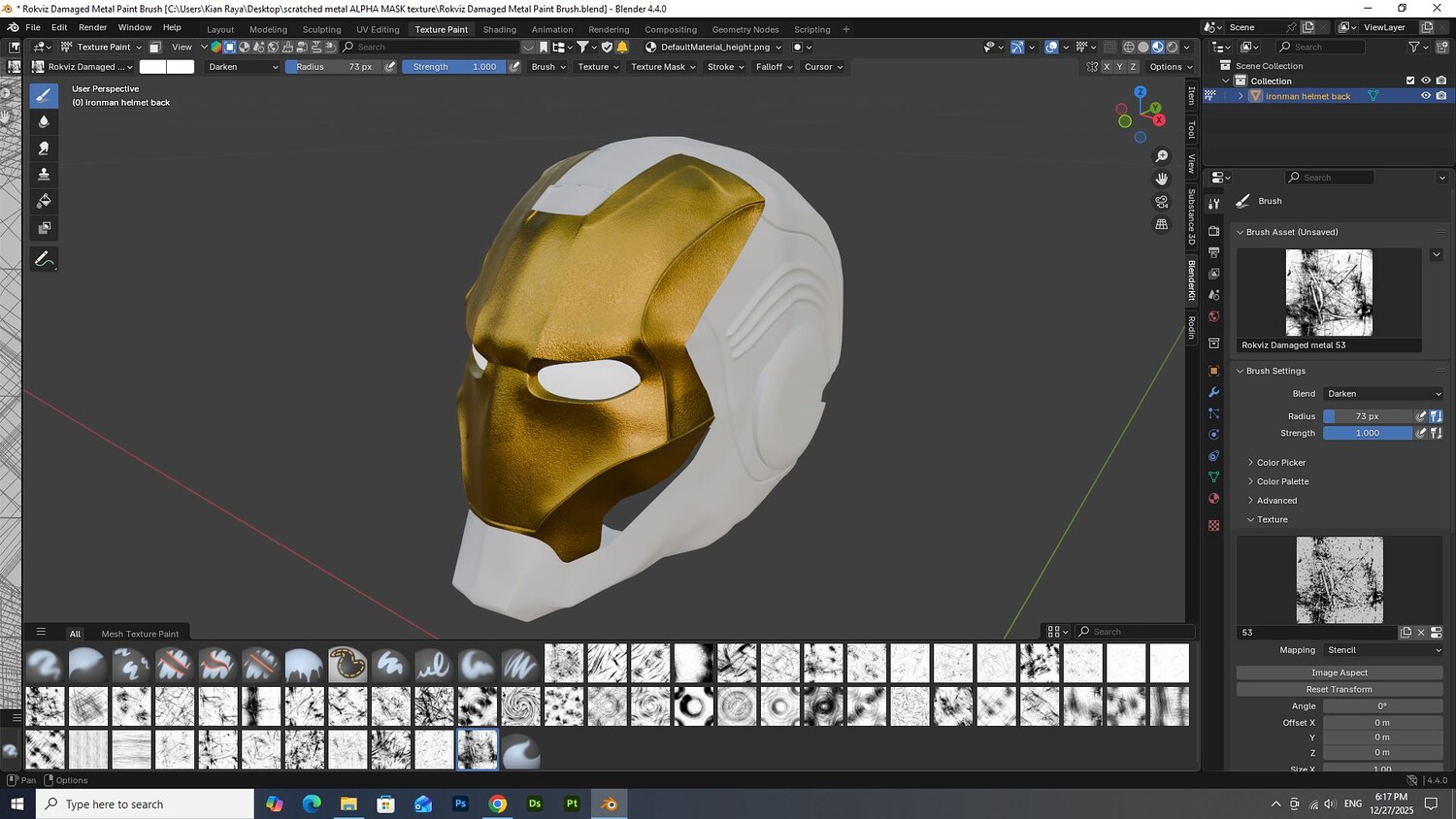
Task: Click the Reset Transform button
Action: coord(1339,689)
